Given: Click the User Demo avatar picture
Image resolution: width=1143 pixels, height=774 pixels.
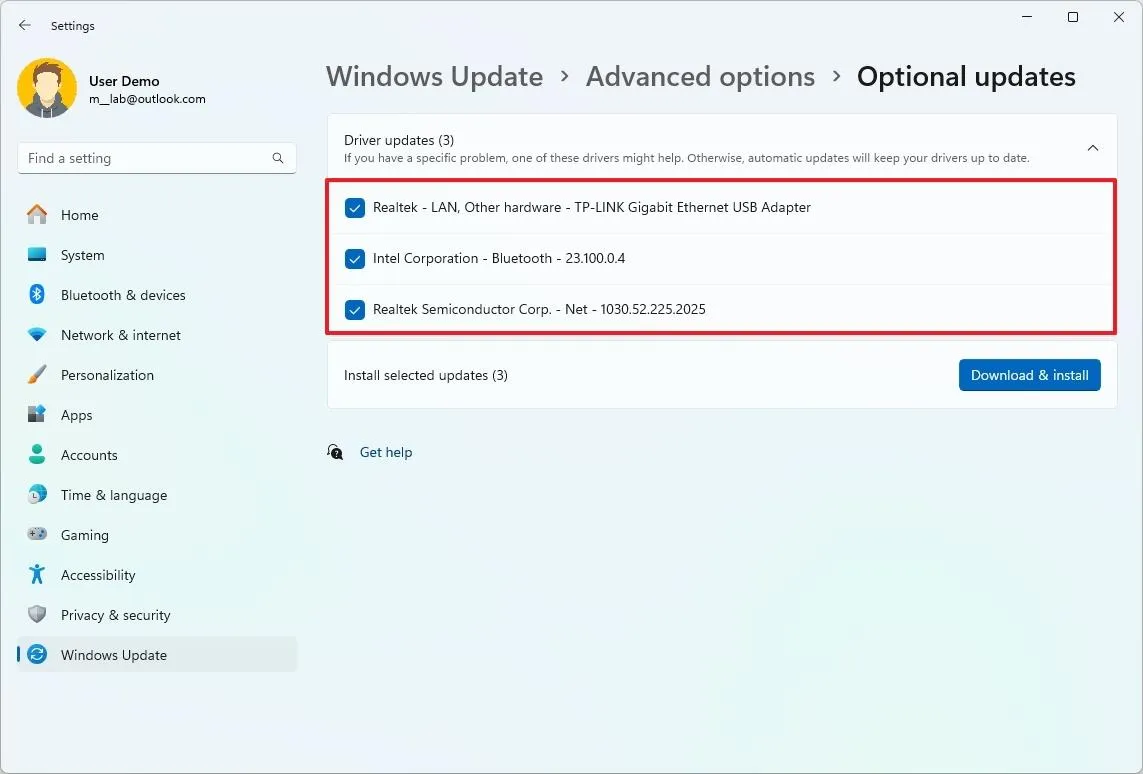Looking at the screenshot, I should click(x=47, y=88).
